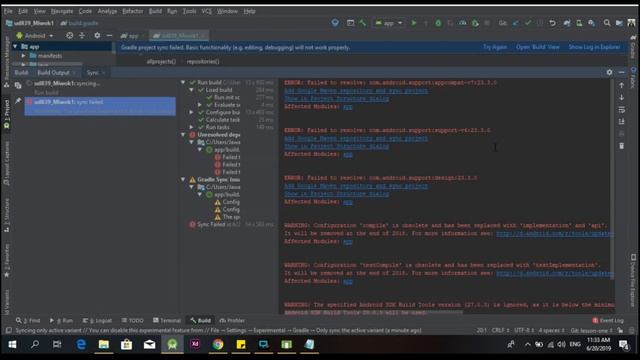This screenshot has height=360, width=640.
Task: Collapse the Load build node
Action: click(x=191, y=90)
